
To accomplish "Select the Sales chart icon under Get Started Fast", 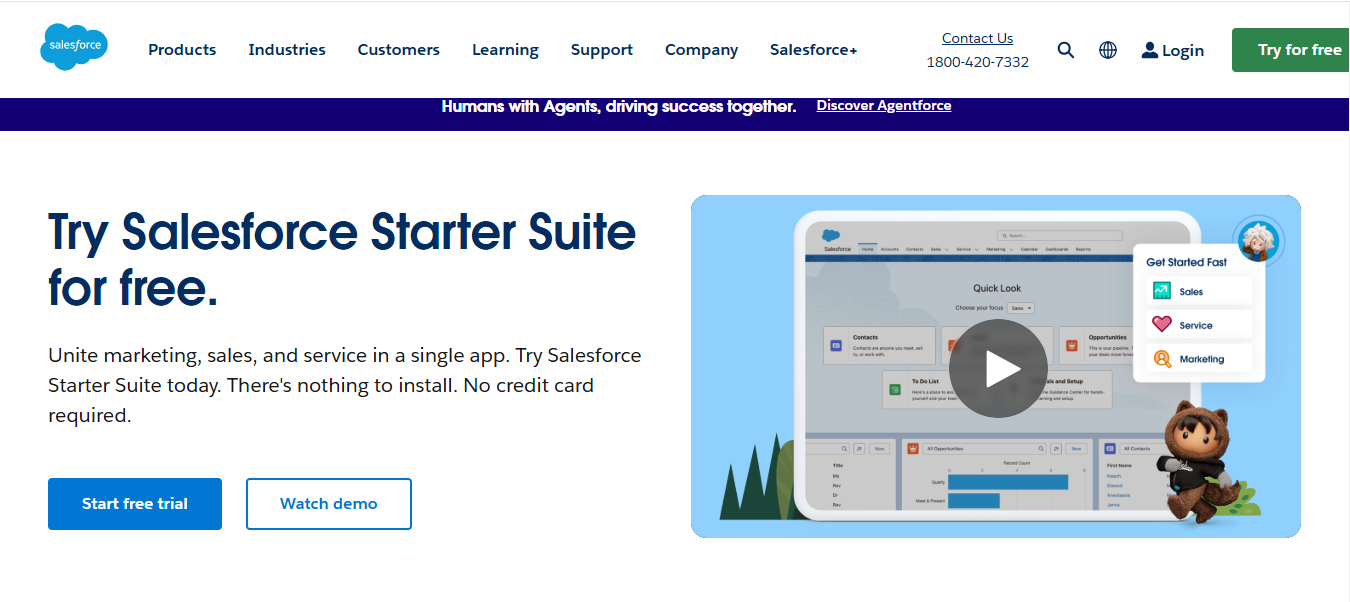I will pyautogui.click(x=1161, y=290).
